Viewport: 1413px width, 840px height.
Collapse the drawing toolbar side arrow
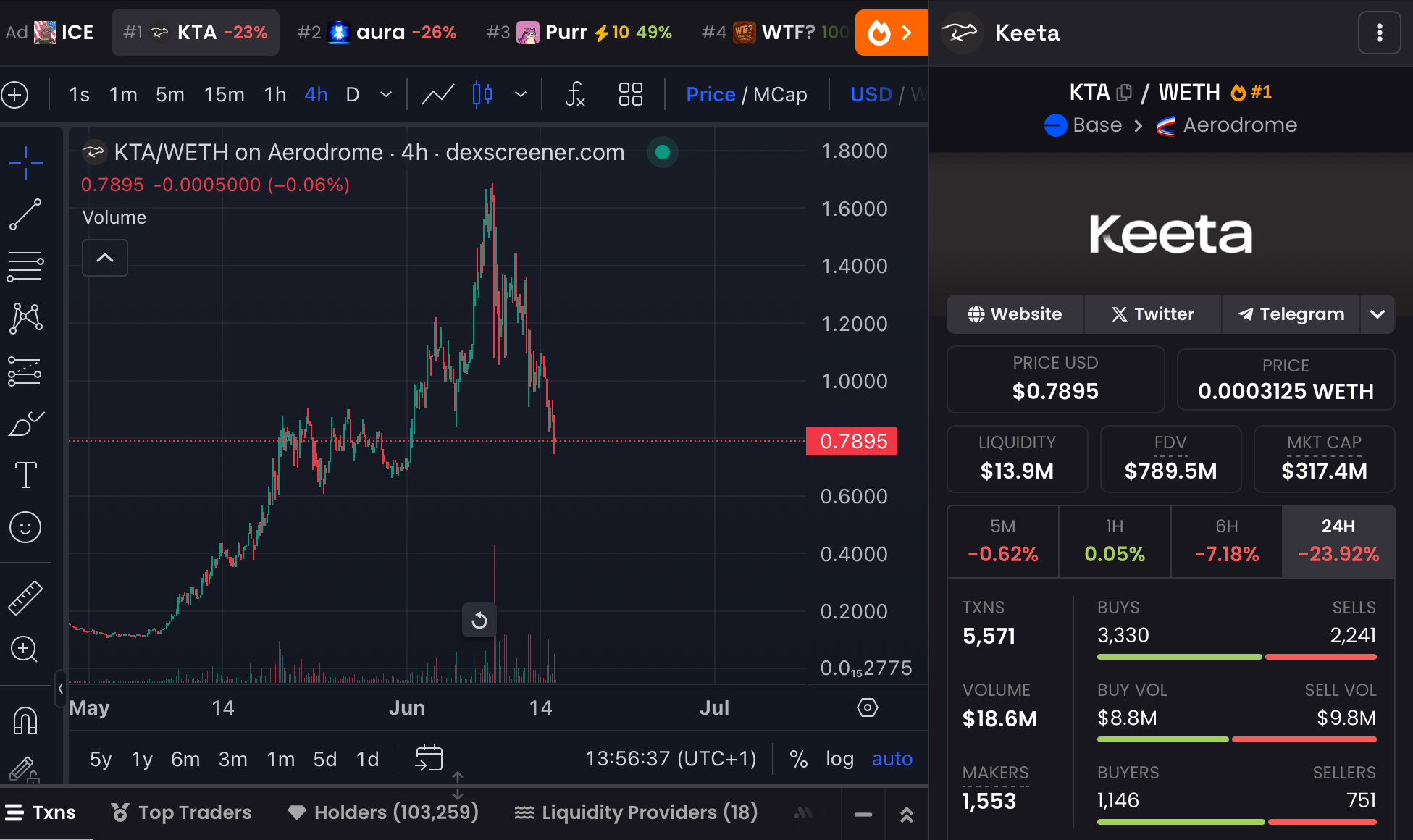tap(61, 689)
